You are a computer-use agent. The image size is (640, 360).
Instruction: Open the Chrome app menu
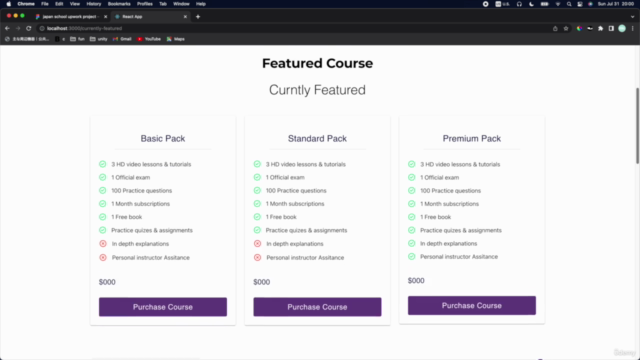(x=26, y=4)
